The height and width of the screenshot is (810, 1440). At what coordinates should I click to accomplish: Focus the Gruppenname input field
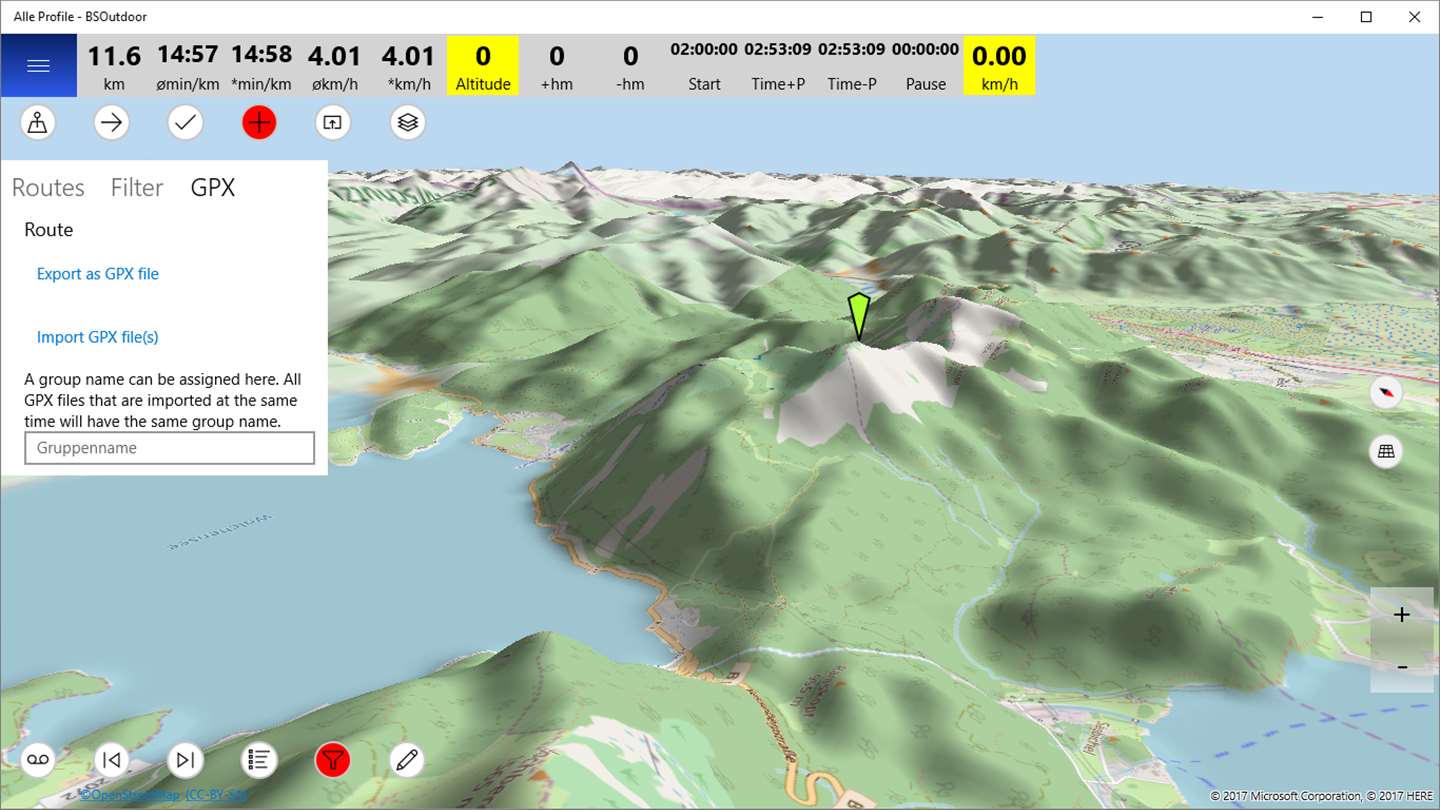tap(170, 448)
